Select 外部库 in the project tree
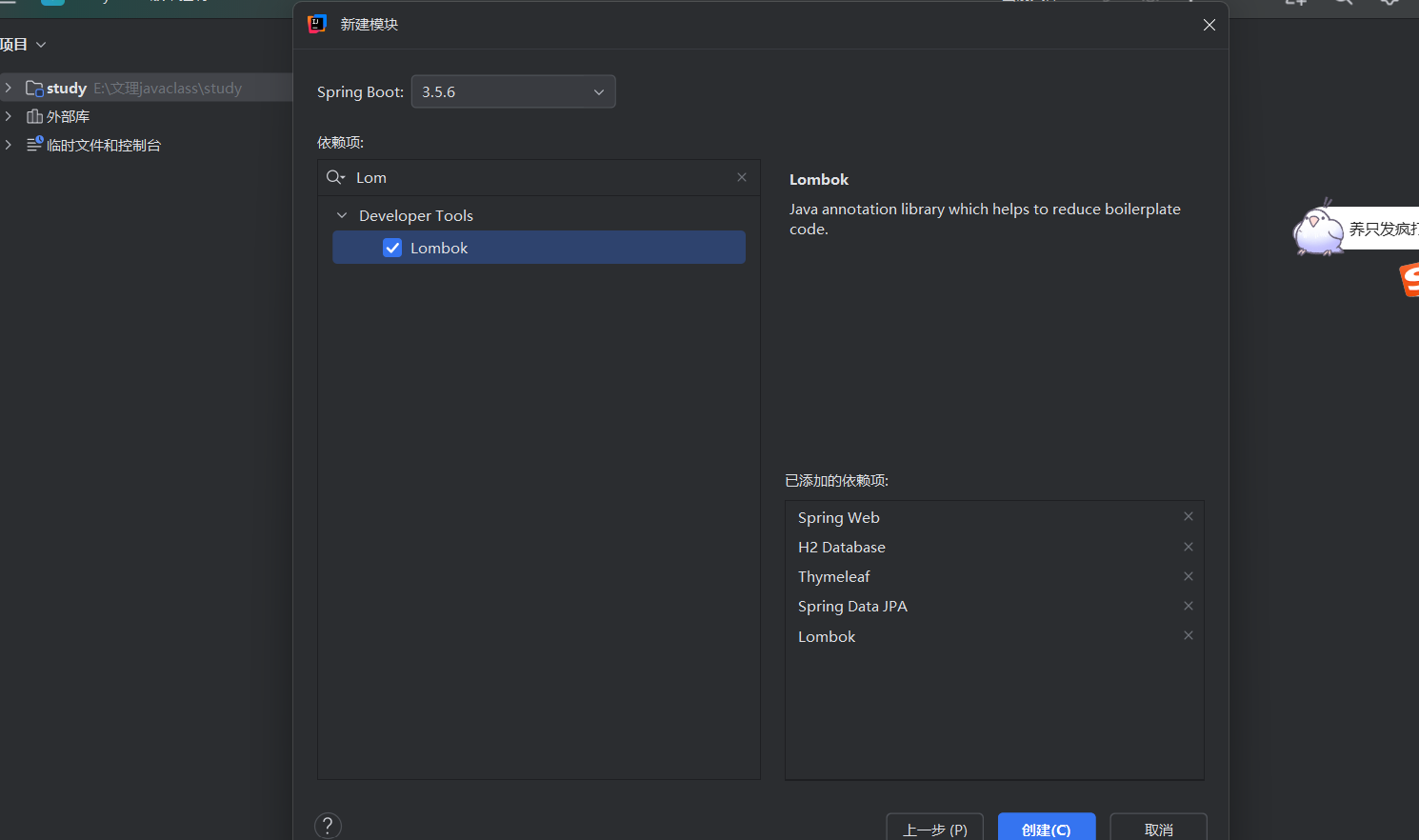Viewport: 1419px width, 840px height. (68, 116)
